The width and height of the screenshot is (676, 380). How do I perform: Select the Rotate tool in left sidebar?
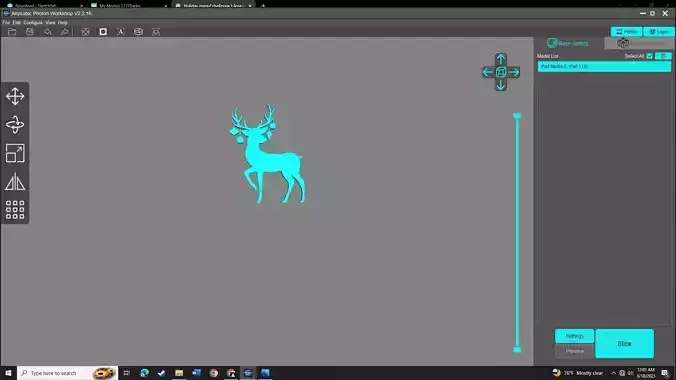click(15, 125)
